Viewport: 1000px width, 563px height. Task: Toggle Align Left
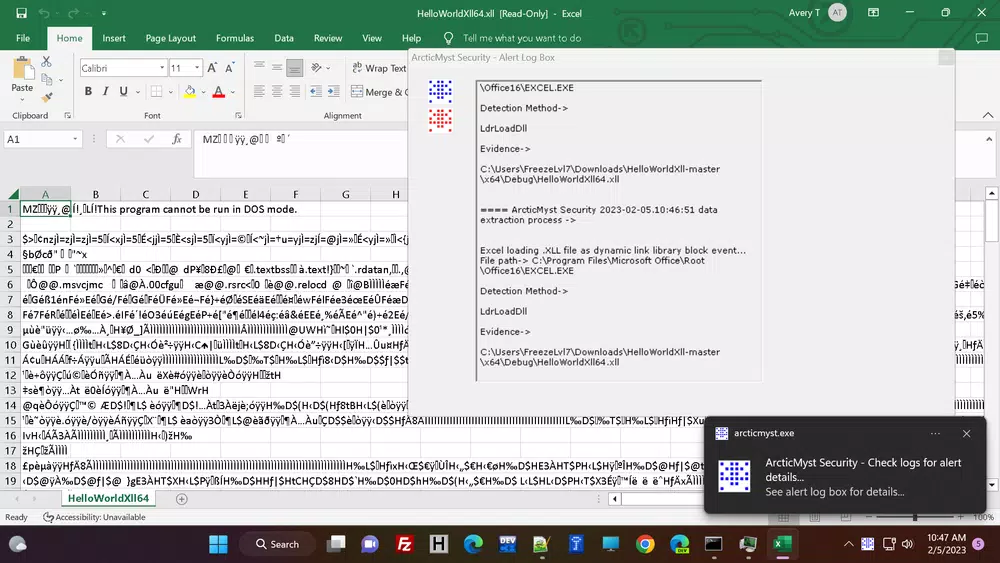tap(259, 91)
